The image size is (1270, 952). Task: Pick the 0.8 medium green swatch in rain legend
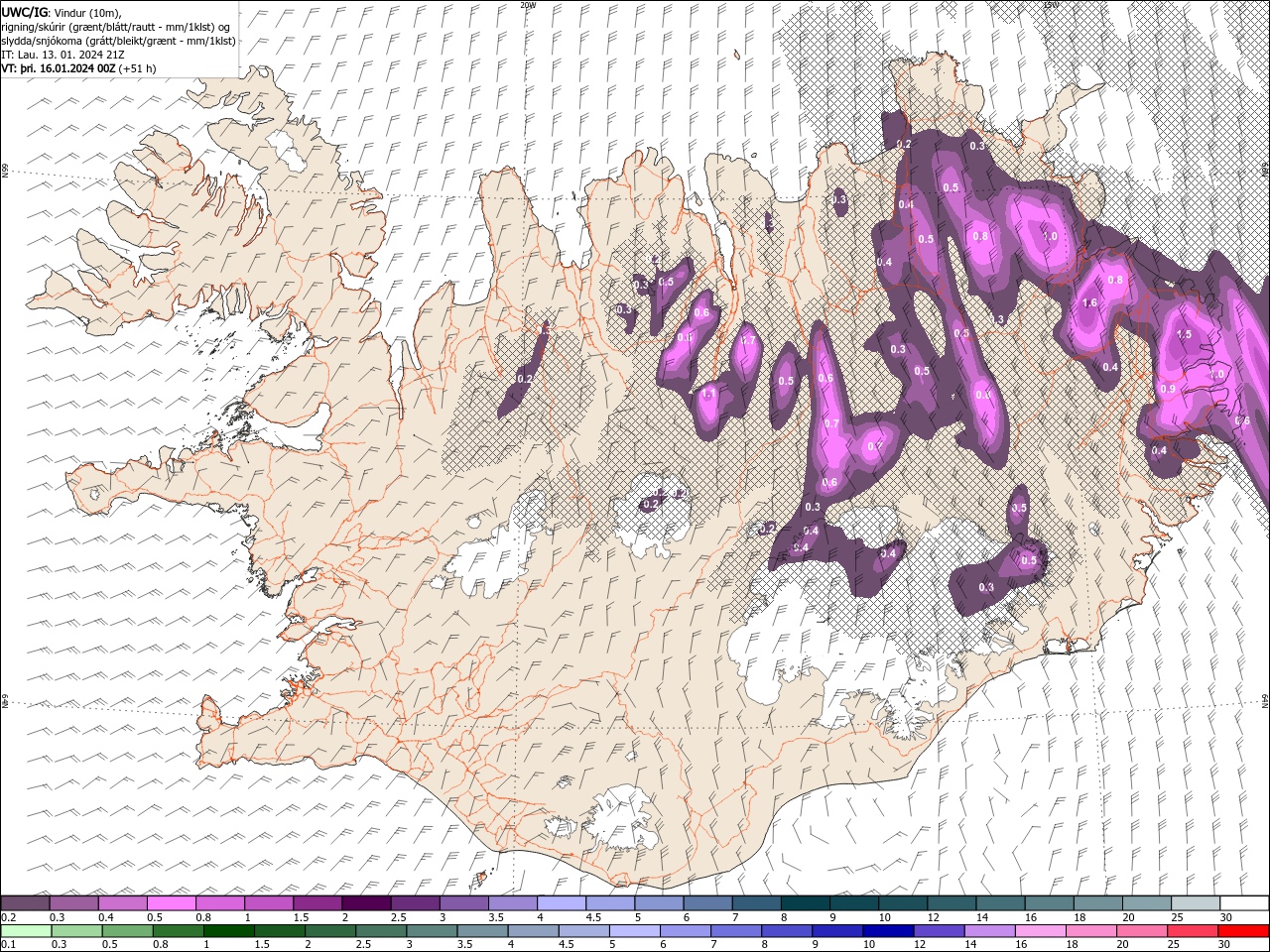pos(179,931)
